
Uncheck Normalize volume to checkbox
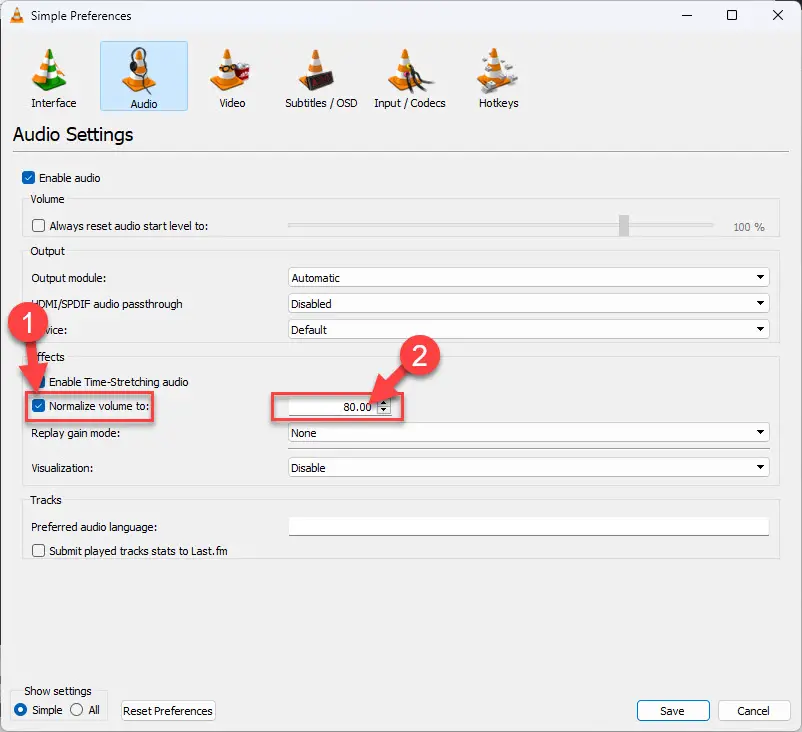[39, 407]
